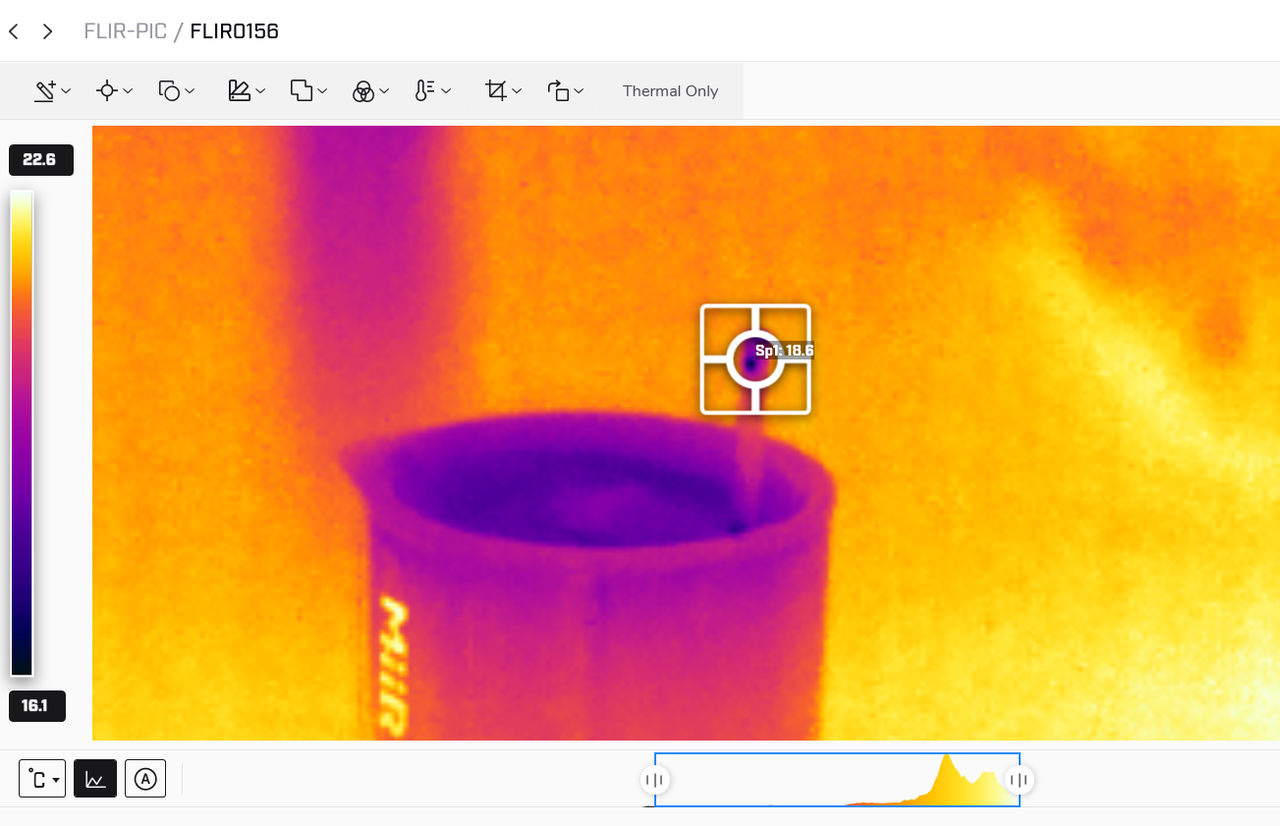Click the thermometer temperature scale icon
Screen dimensions: 1280x826
pyautogui.click(x=424, y=91)
